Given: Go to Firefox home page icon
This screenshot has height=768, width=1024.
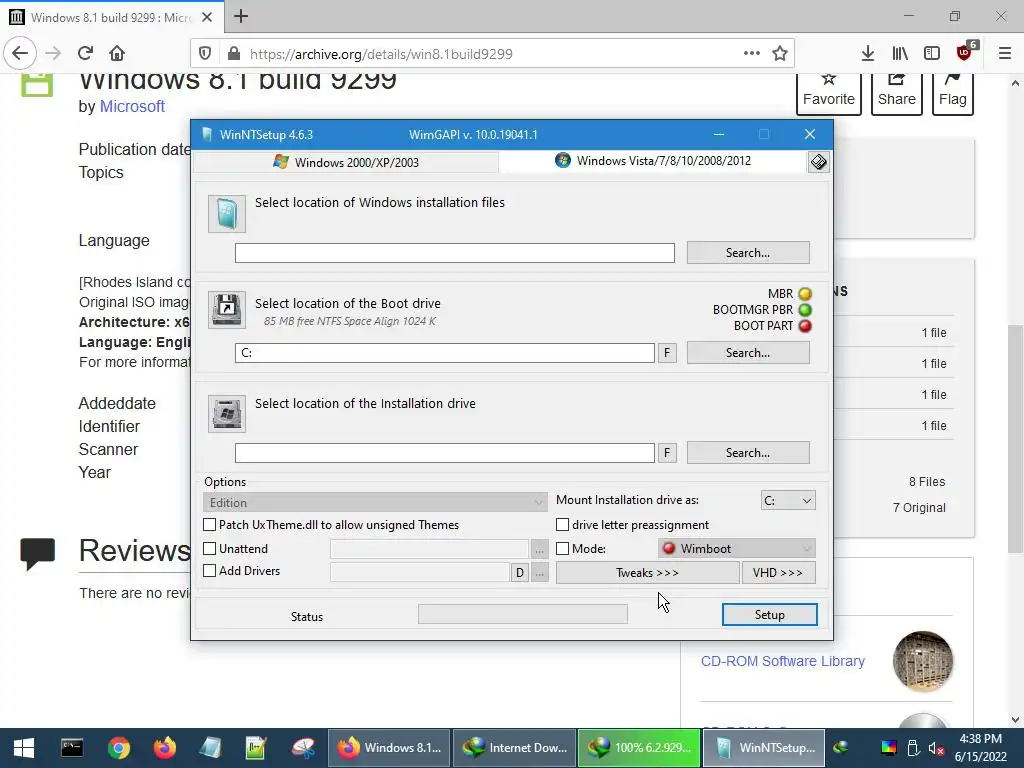Looking at the screenshot, I should click(117, 54).
